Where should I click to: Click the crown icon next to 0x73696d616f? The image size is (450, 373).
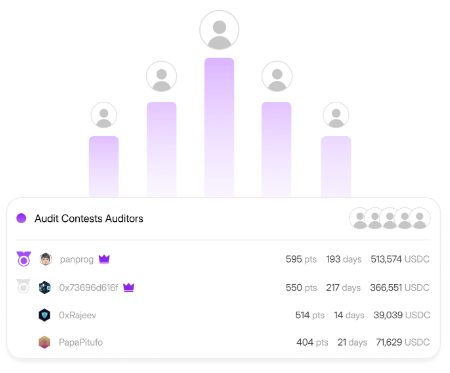(129, 287)
